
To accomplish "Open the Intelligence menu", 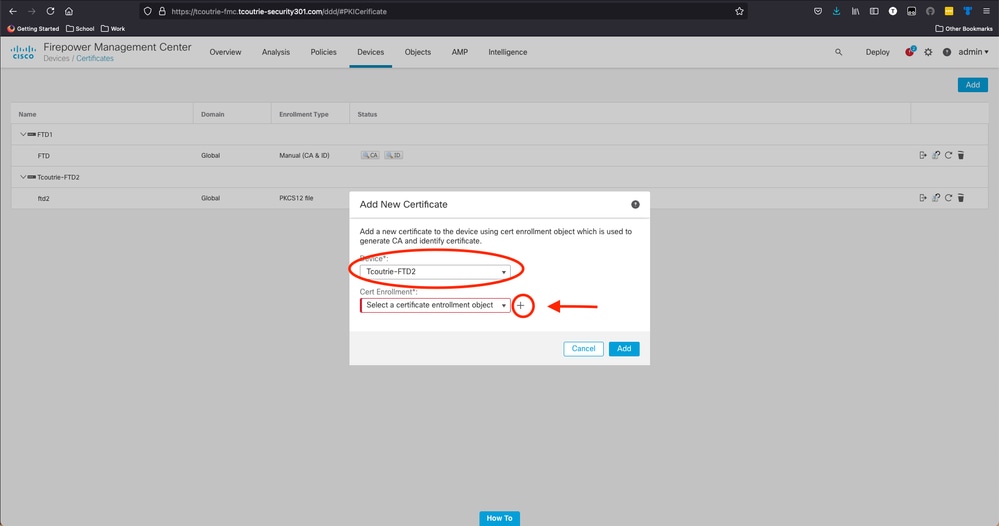I will pos(508,52).
